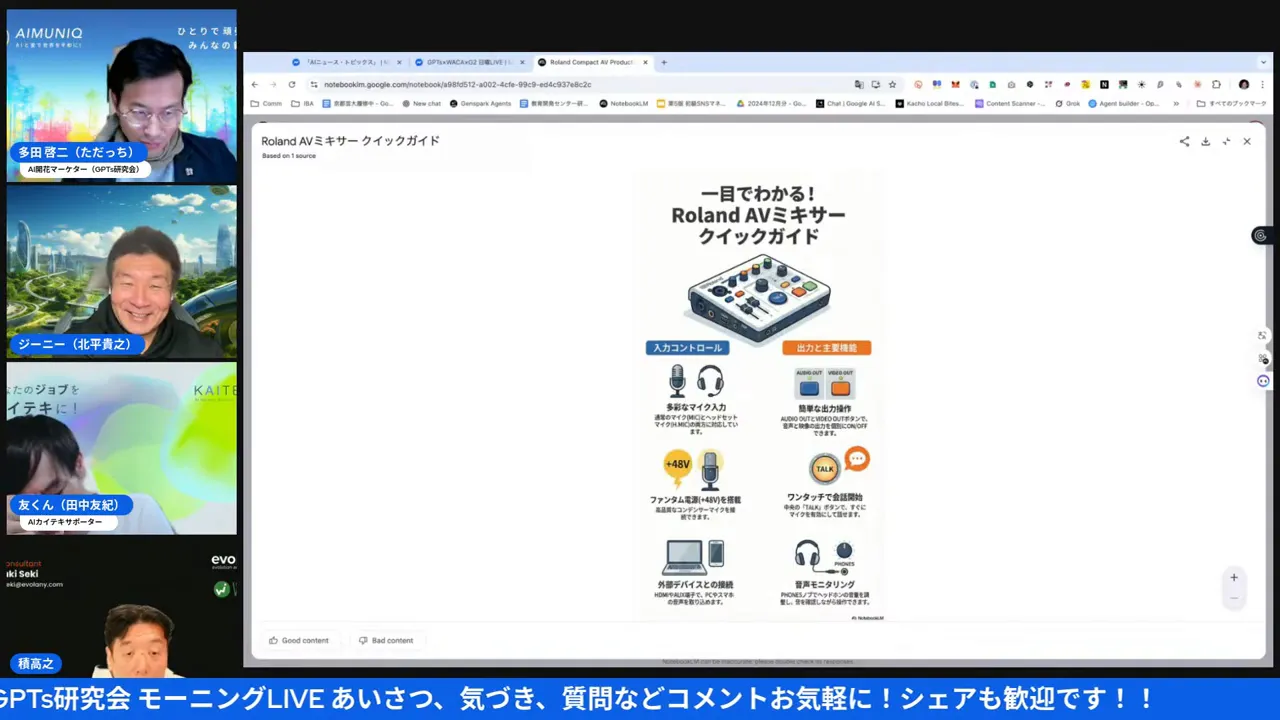Bookmark this page with the star icon
This screenshot has height=720, width=1280.
click(x=893, y=84)
